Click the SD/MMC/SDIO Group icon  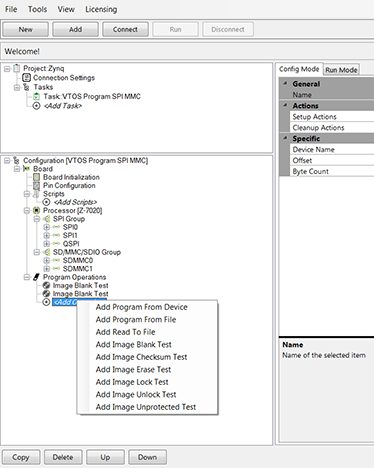(46, 252)
